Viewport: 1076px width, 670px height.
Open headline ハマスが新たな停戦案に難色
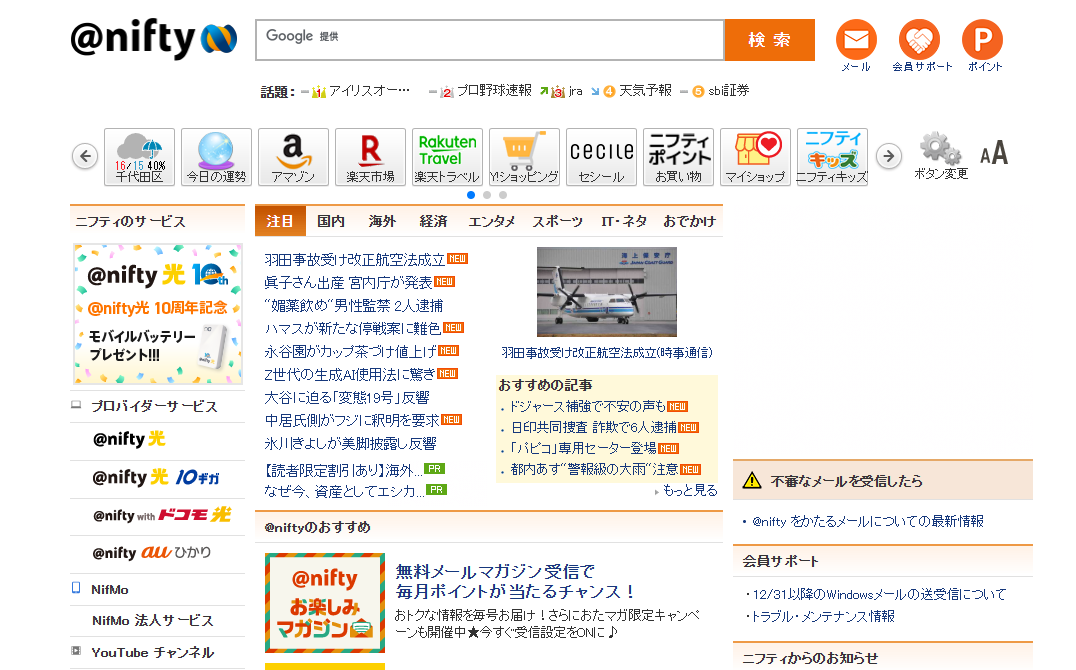(353, 328)
